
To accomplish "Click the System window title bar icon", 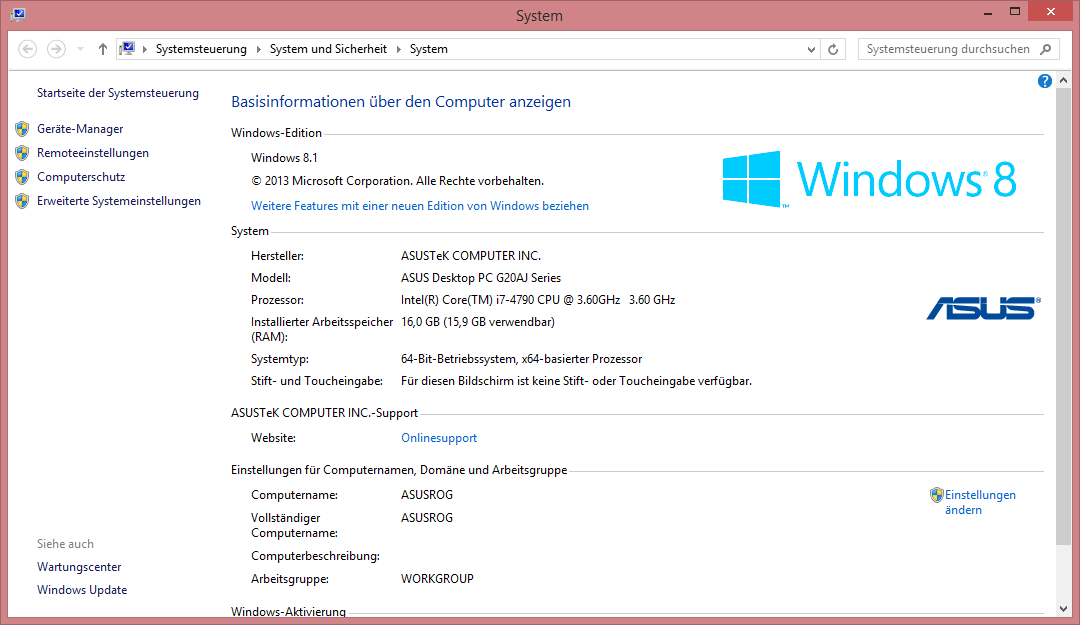I will [x=18, y=14].
